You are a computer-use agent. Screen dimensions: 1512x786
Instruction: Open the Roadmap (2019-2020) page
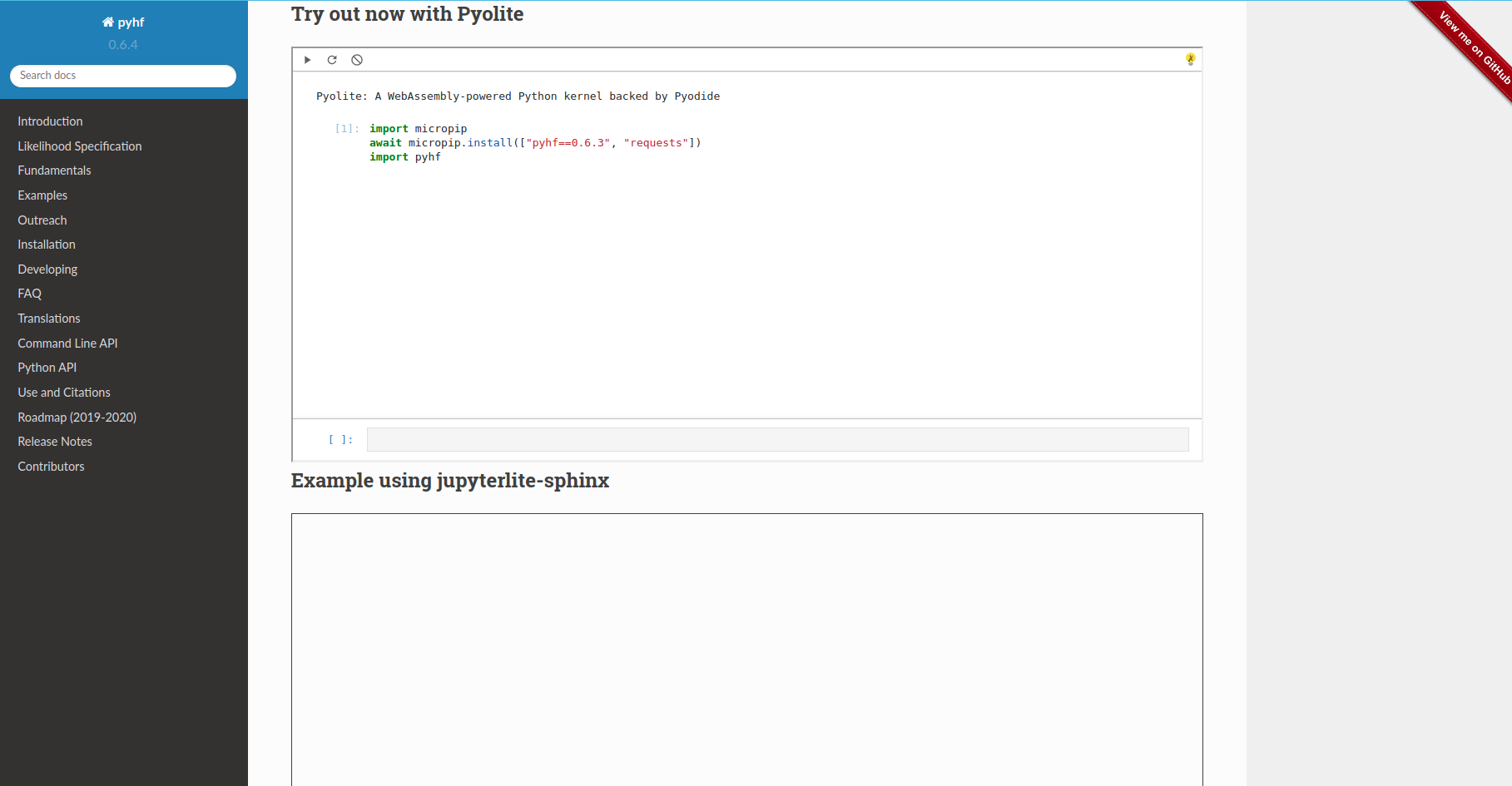[77, 417]
